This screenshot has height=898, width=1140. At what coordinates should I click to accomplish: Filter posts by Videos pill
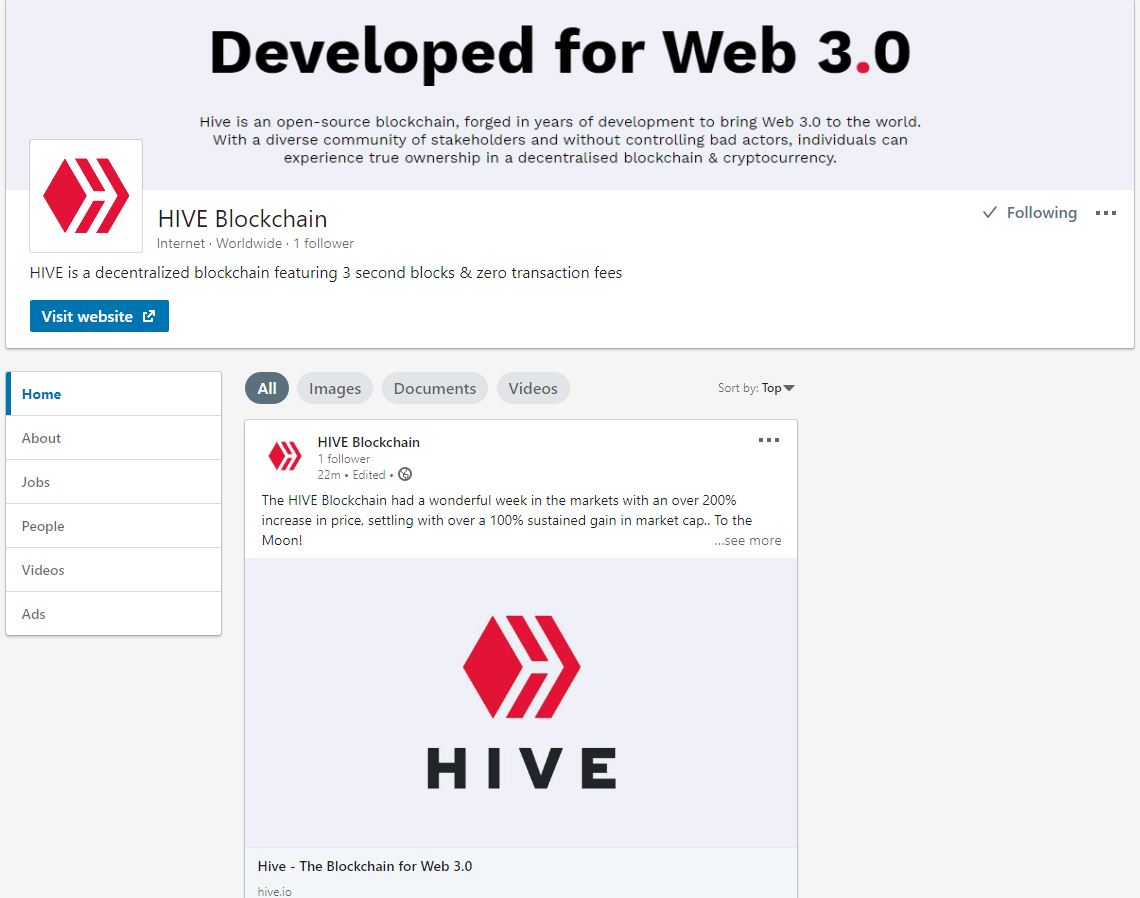tap(533, 388)
